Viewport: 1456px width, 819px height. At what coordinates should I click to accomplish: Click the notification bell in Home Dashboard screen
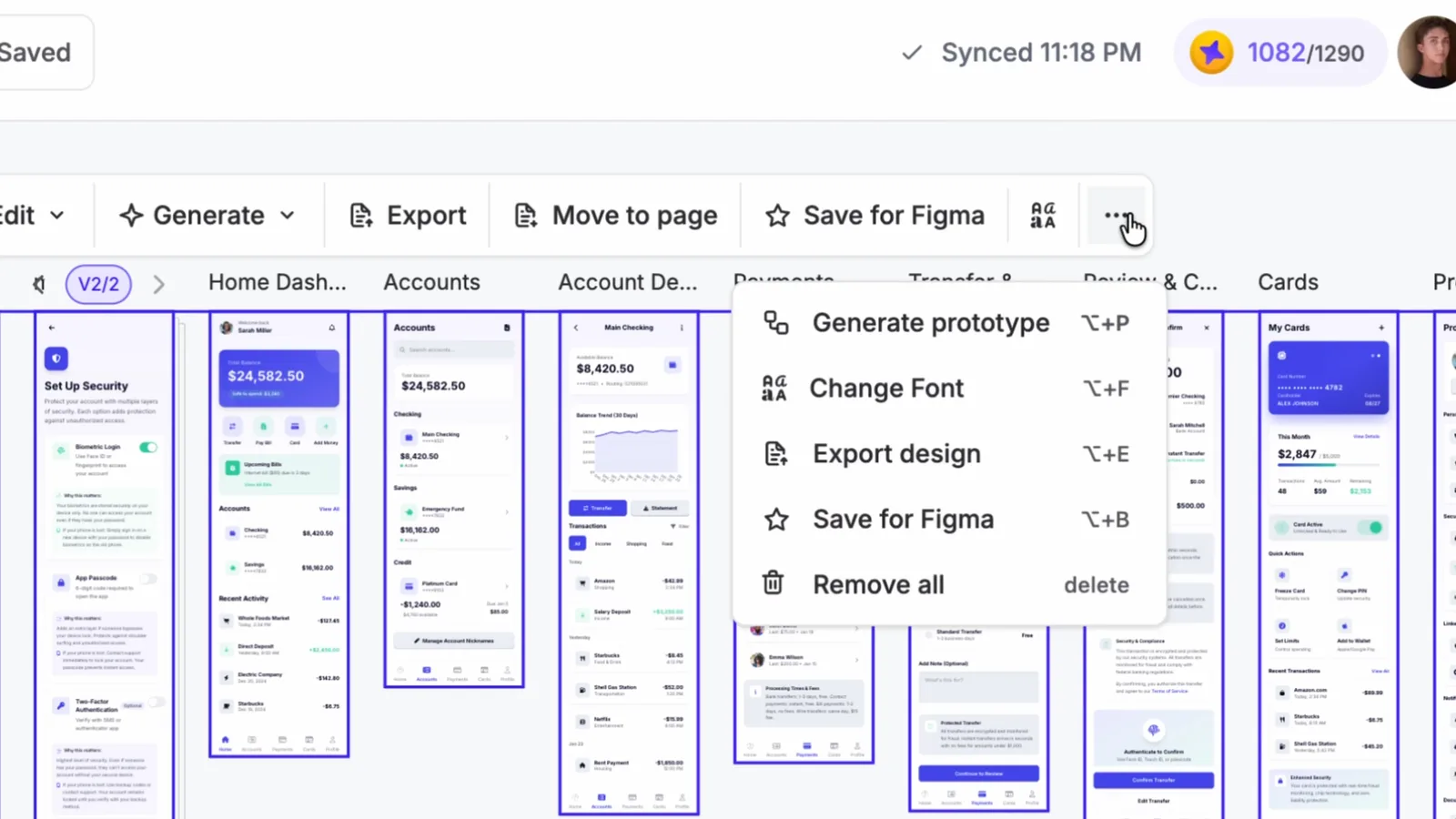click(x=332, y=328)
